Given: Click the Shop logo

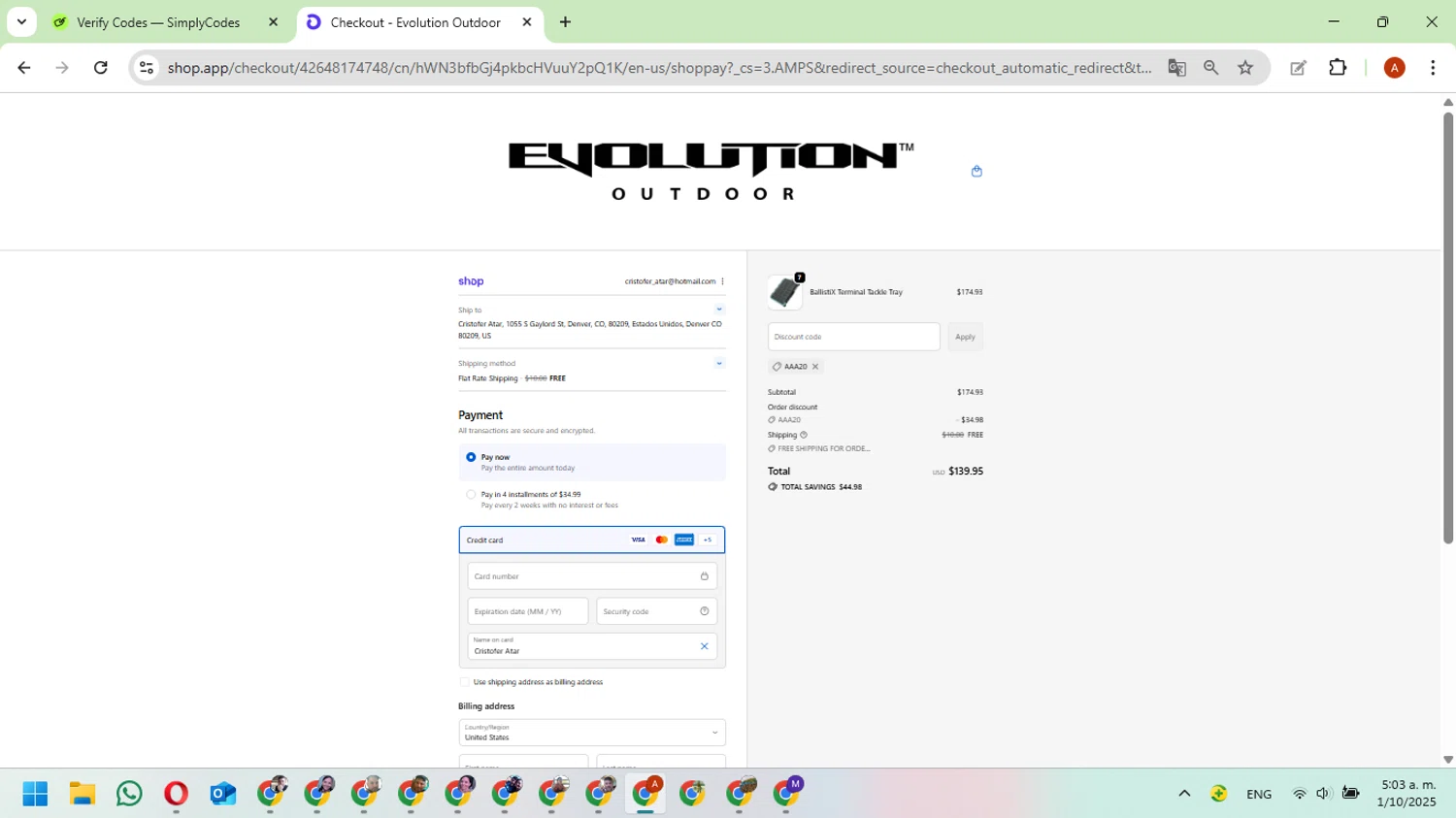Looking at the screenshot, I should coord(471,281).
